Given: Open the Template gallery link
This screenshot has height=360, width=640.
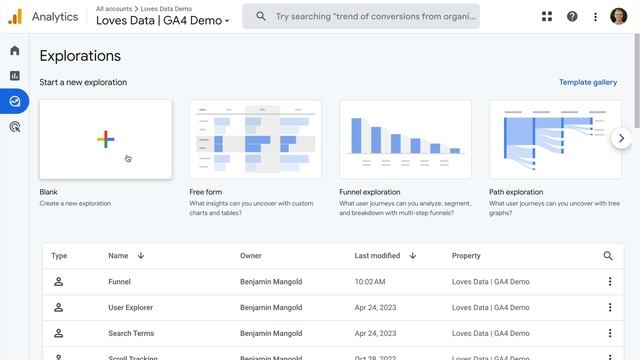Looking at the screenshot, I should click(x=588, y=82).
